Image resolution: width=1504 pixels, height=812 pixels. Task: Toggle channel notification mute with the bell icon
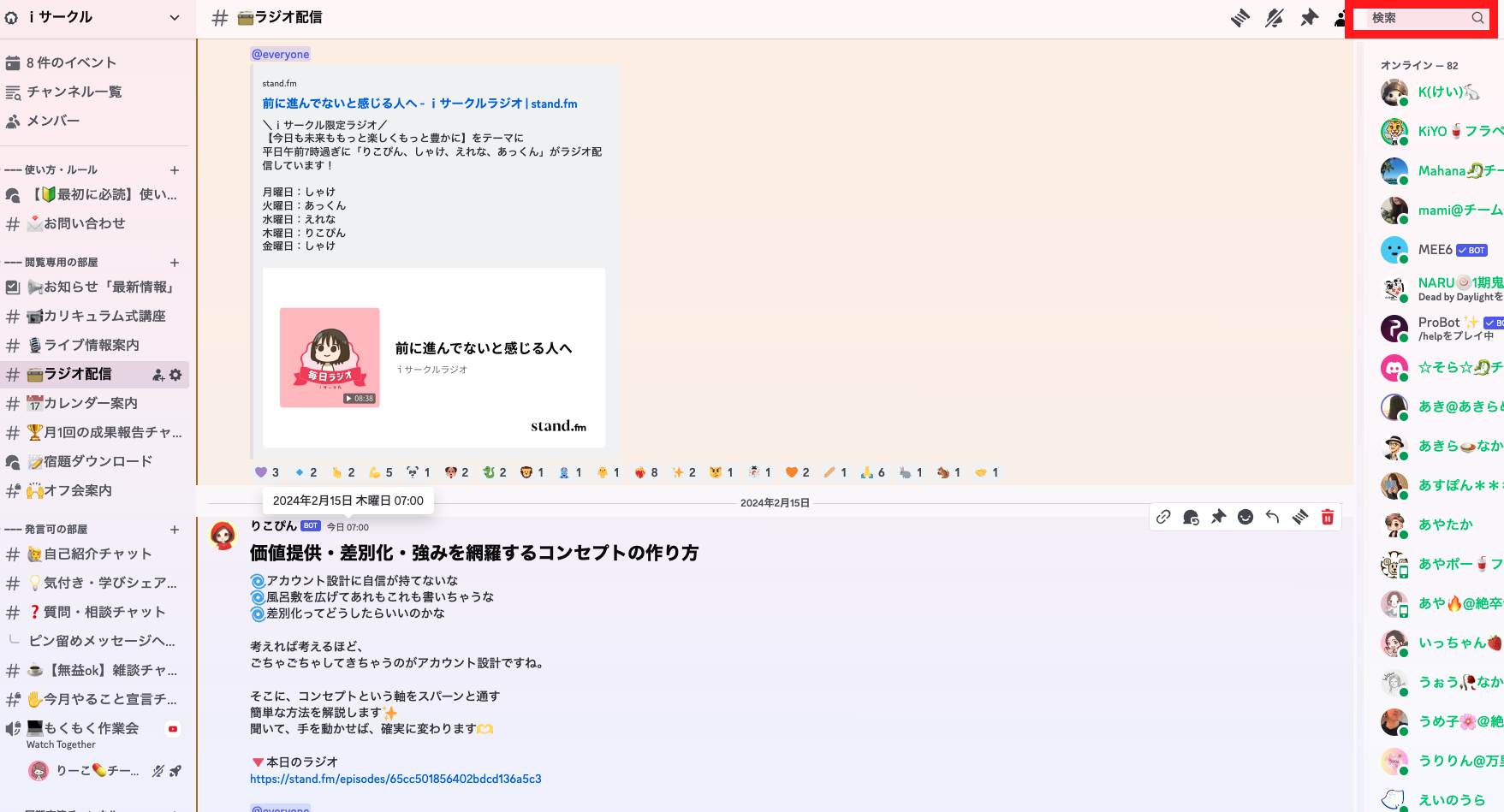[1275, 17]
